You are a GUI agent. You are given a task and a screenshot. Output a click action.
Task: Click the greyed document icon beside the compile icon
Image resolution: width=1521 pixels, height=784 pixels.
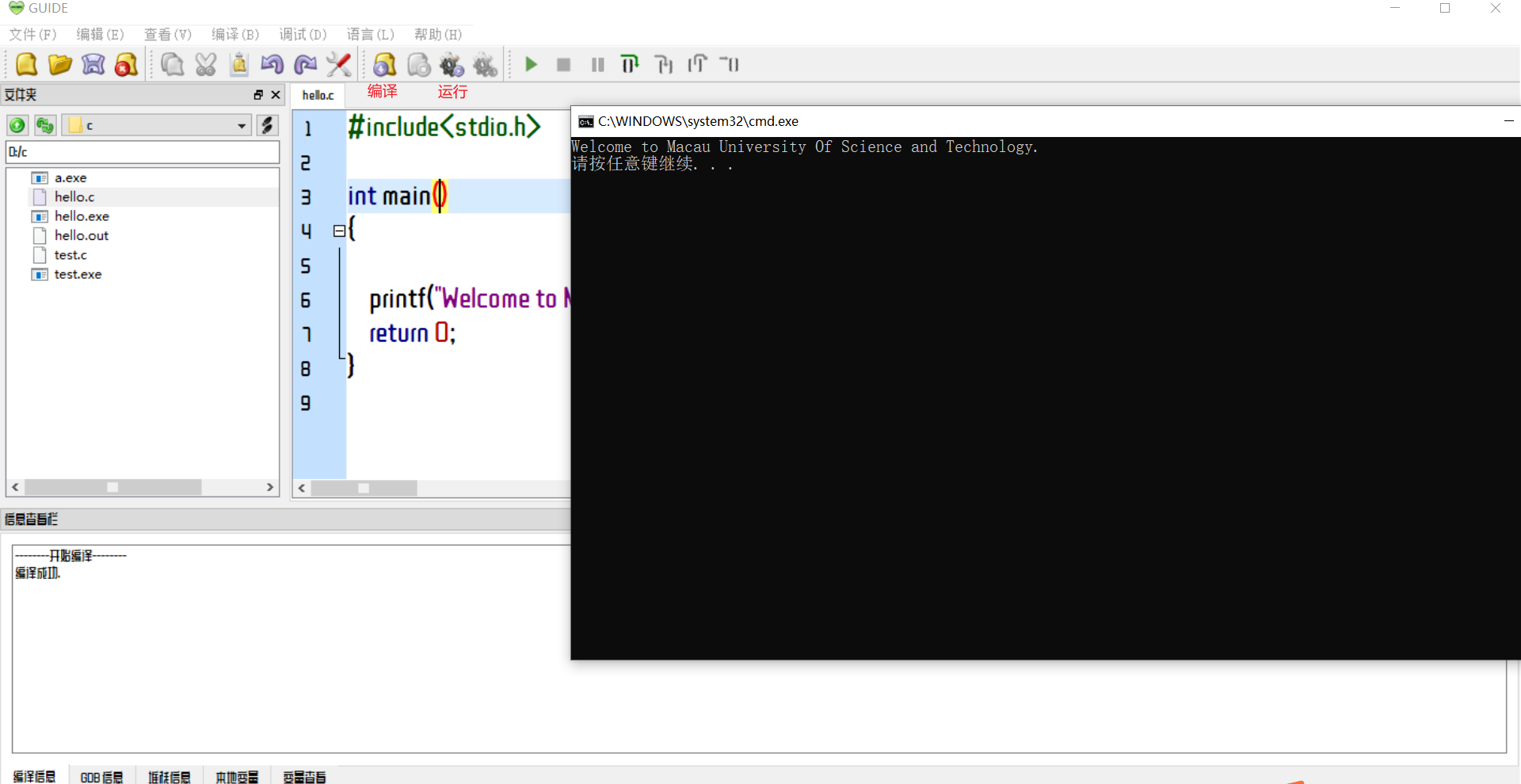tap(419, 64)
